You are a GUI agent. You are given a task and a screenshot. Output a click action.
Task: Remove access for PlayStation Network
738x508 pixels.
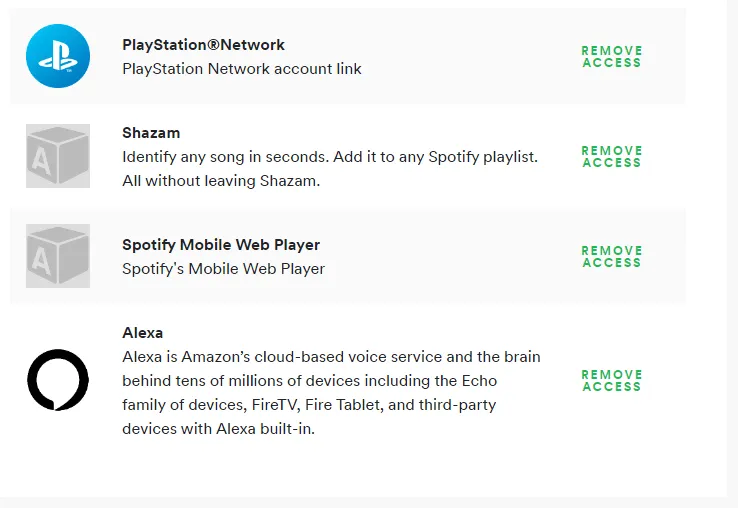pyautogui.click(x=611, y=57)
